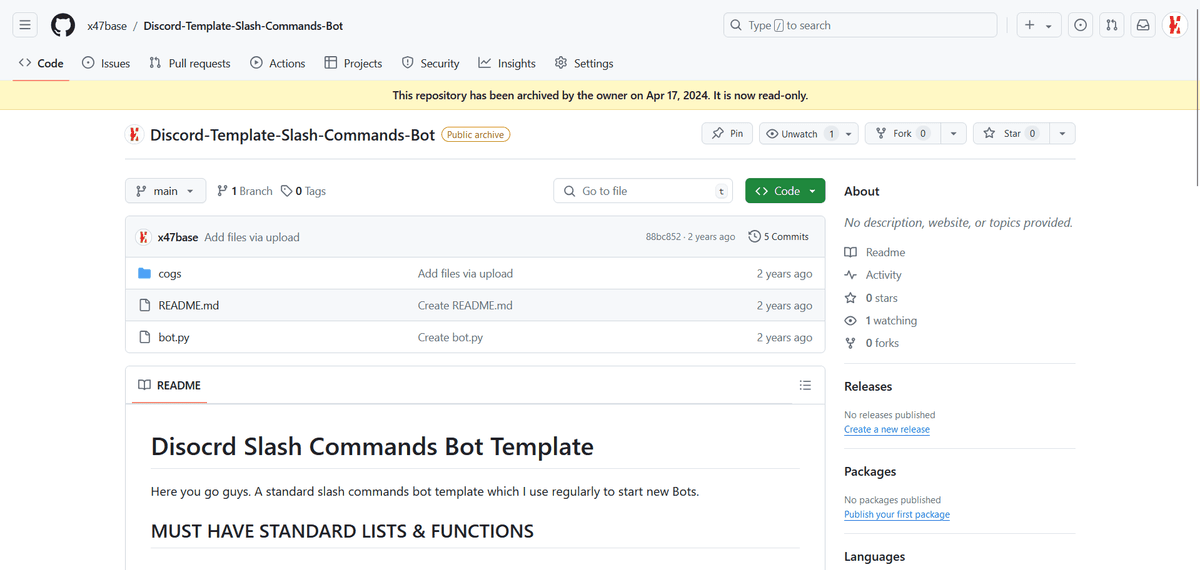Select the README tab in file viewer

(x=169, y=385)
